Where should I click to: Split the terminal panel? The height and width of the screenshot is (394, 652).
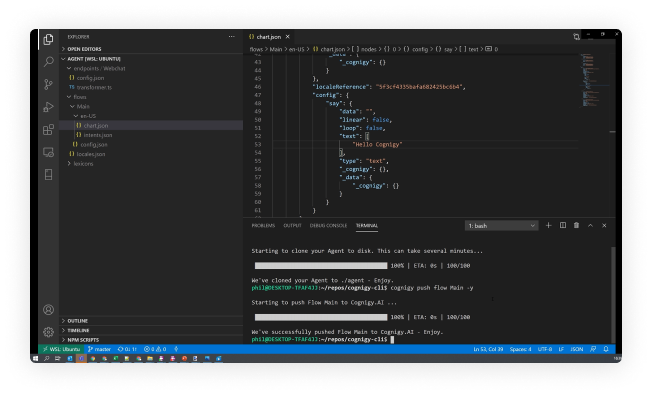pos(563,225)
